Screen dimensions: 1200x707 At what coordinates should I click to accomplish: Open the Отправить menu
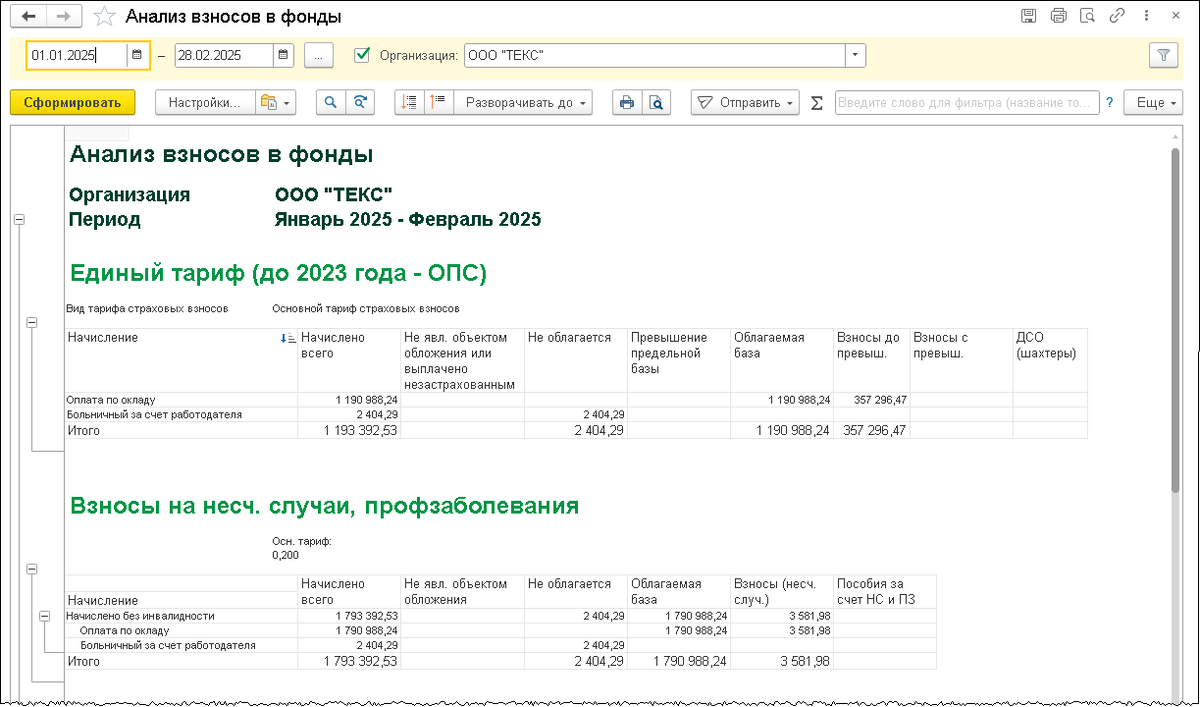click(x=745, y=102)
